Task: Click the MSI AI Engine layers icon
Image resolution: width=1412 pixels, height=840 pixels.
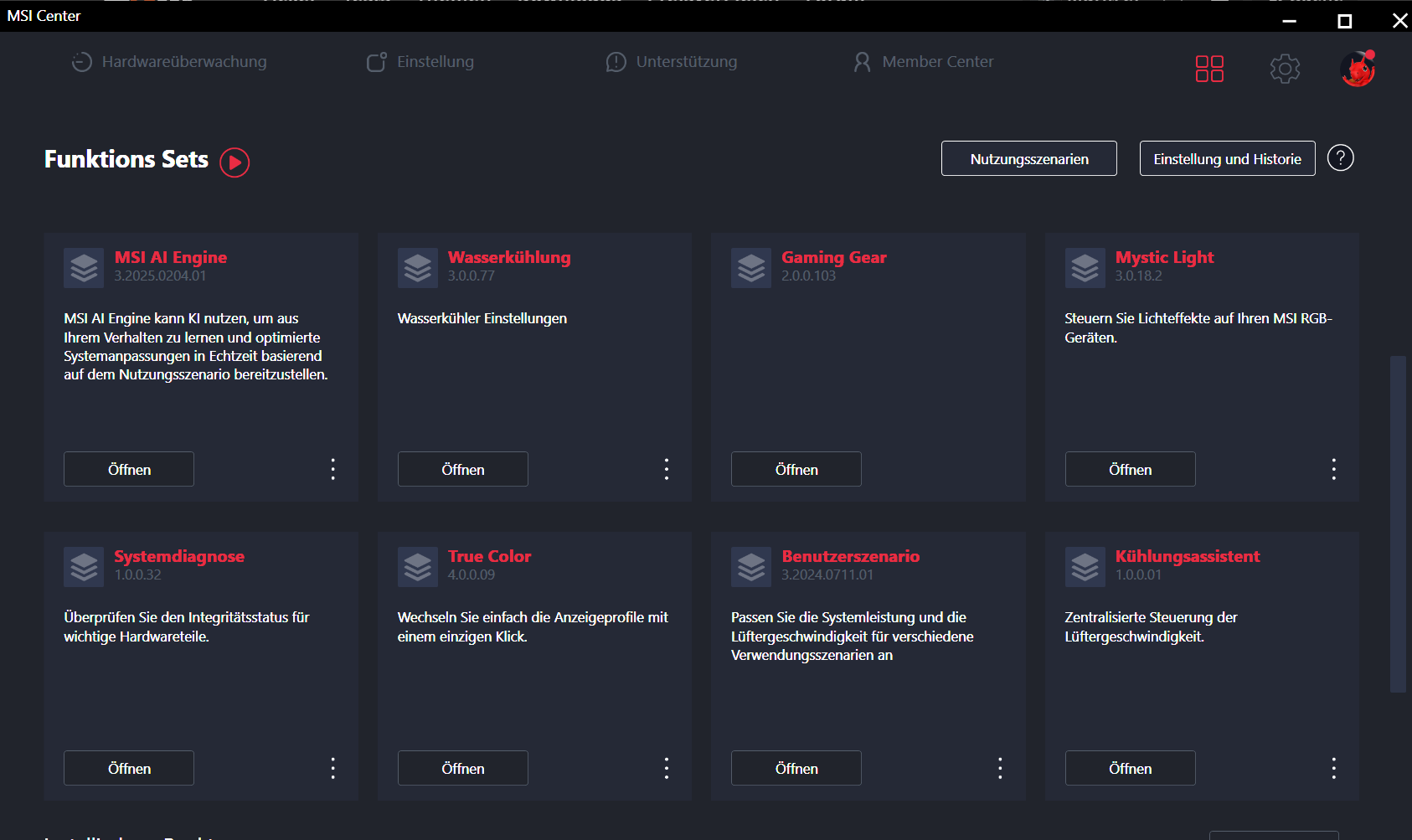Action: pyautogui.click(x=84, y=268)
